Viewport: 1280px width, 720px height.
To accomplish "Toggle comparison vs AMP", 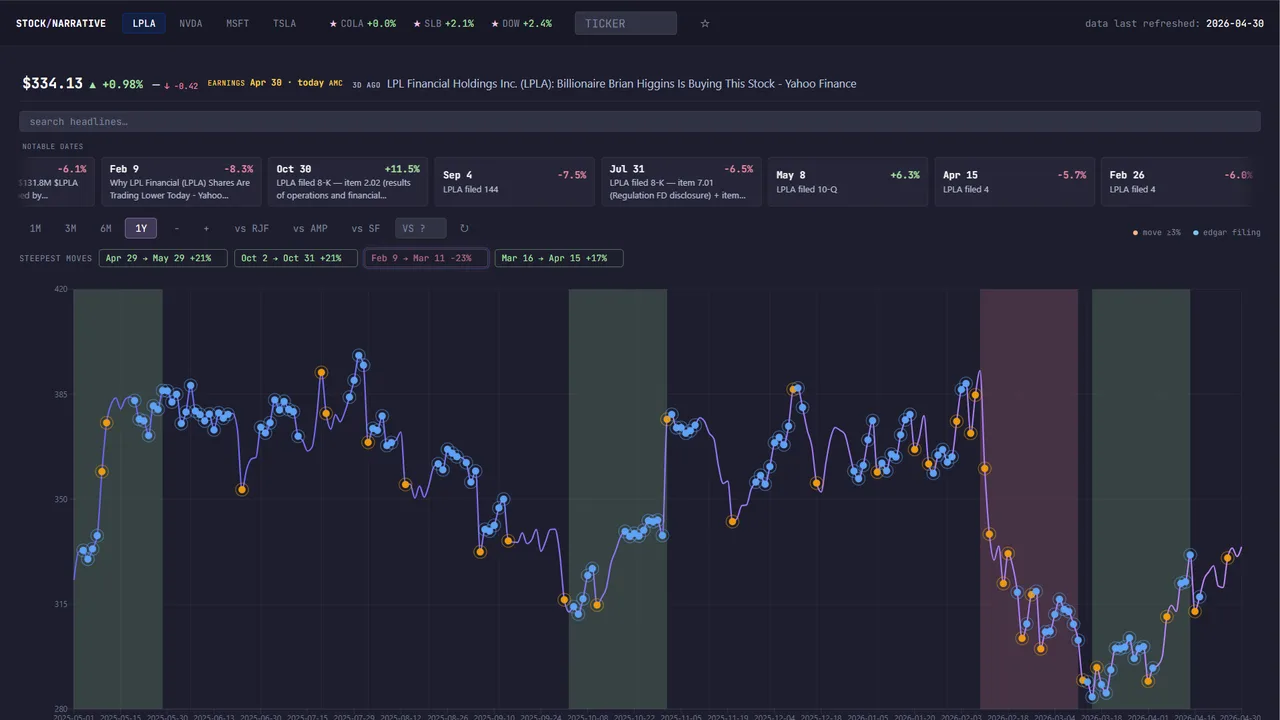I will (310, 229).
